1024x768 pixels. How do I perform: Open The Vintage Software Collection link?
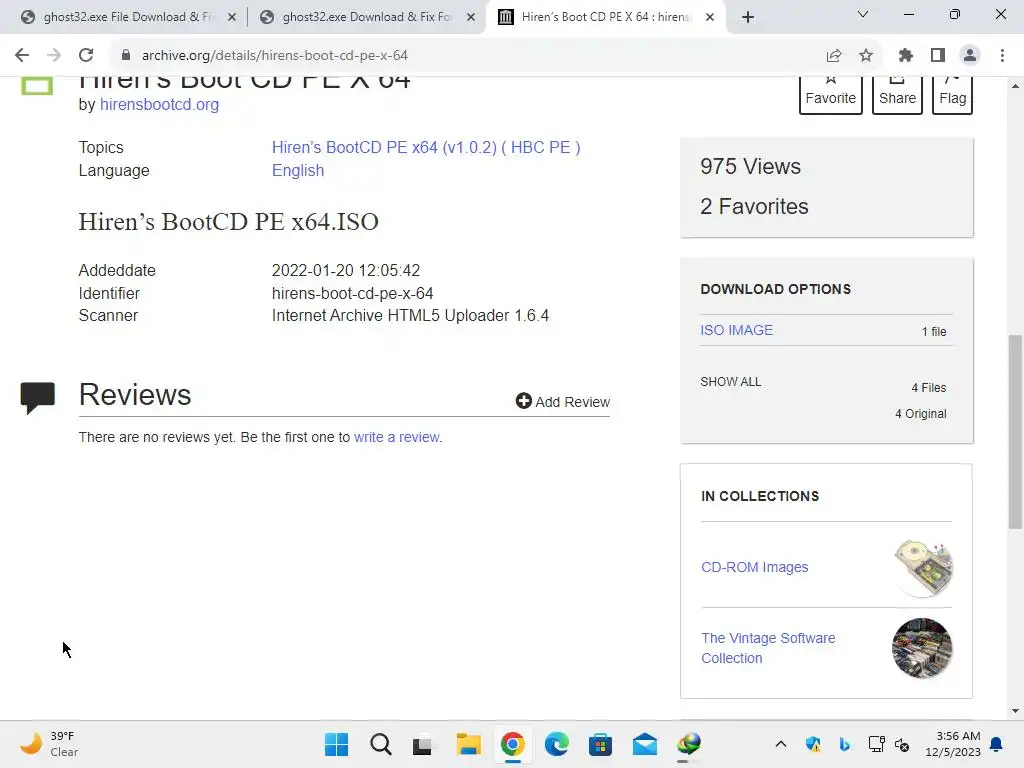tap(768, 648)
